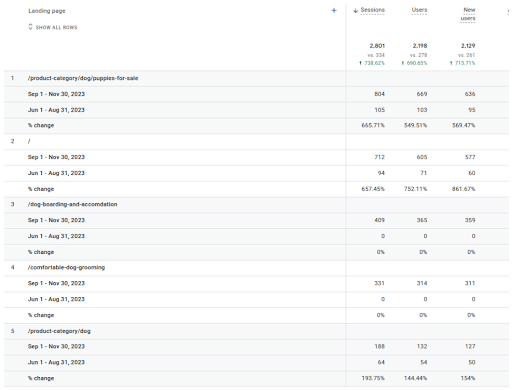Click sessions value 409 for dog-boarding
This screenshot has width=512, height=390.
[x=379, y=220]
